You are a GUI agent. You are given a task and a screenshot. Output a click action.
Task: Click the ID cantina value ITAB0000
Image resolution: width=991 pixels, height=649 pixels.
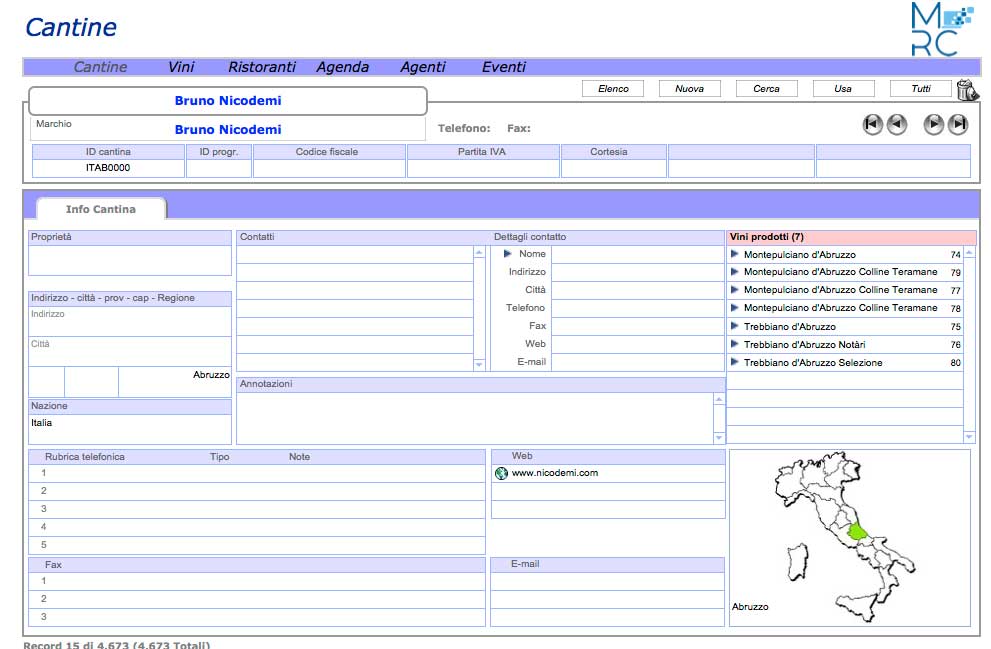tap(108, 168)
